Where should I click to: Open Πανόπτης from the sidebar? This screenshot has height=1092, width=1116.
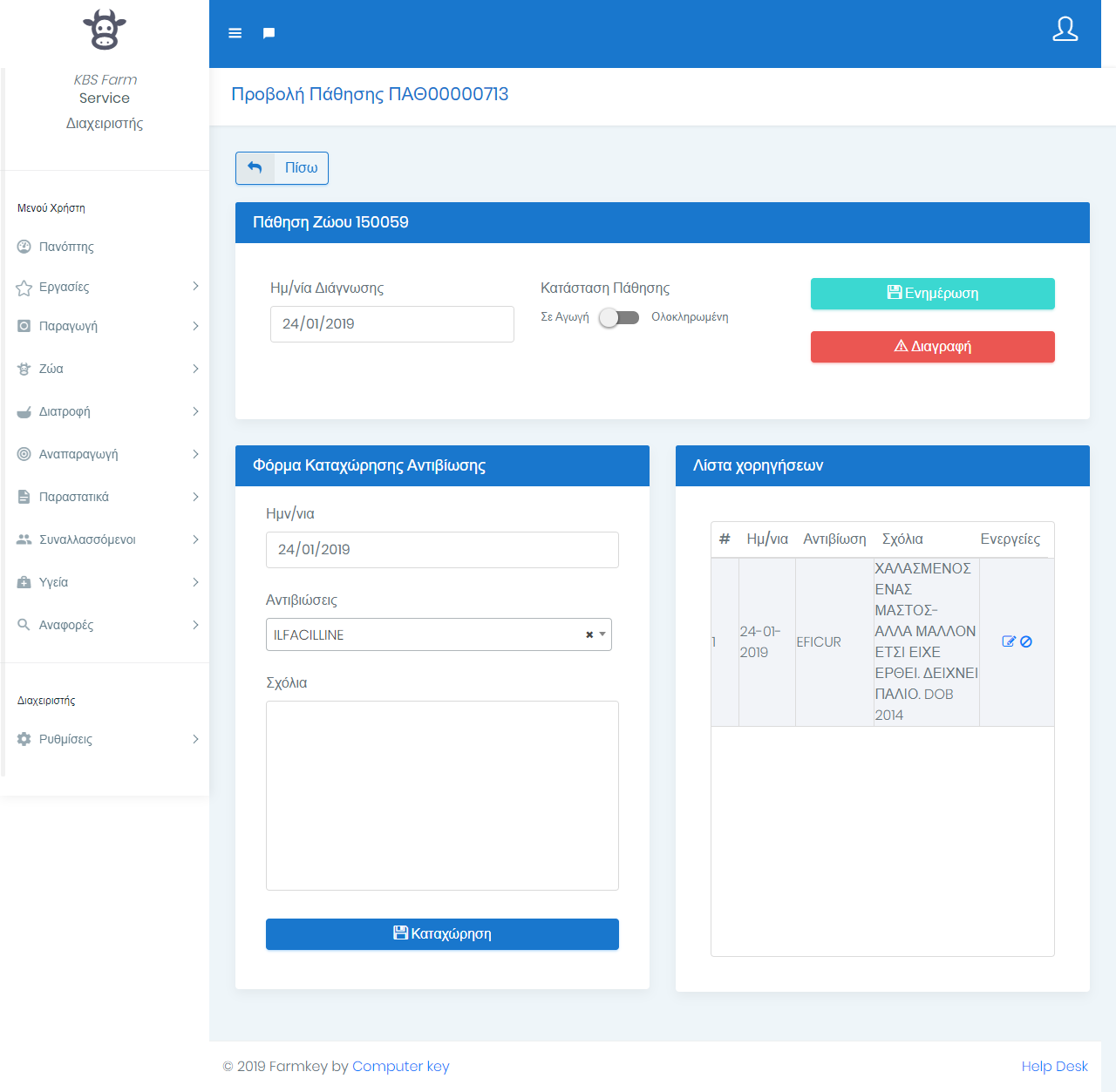coord(66,247)
